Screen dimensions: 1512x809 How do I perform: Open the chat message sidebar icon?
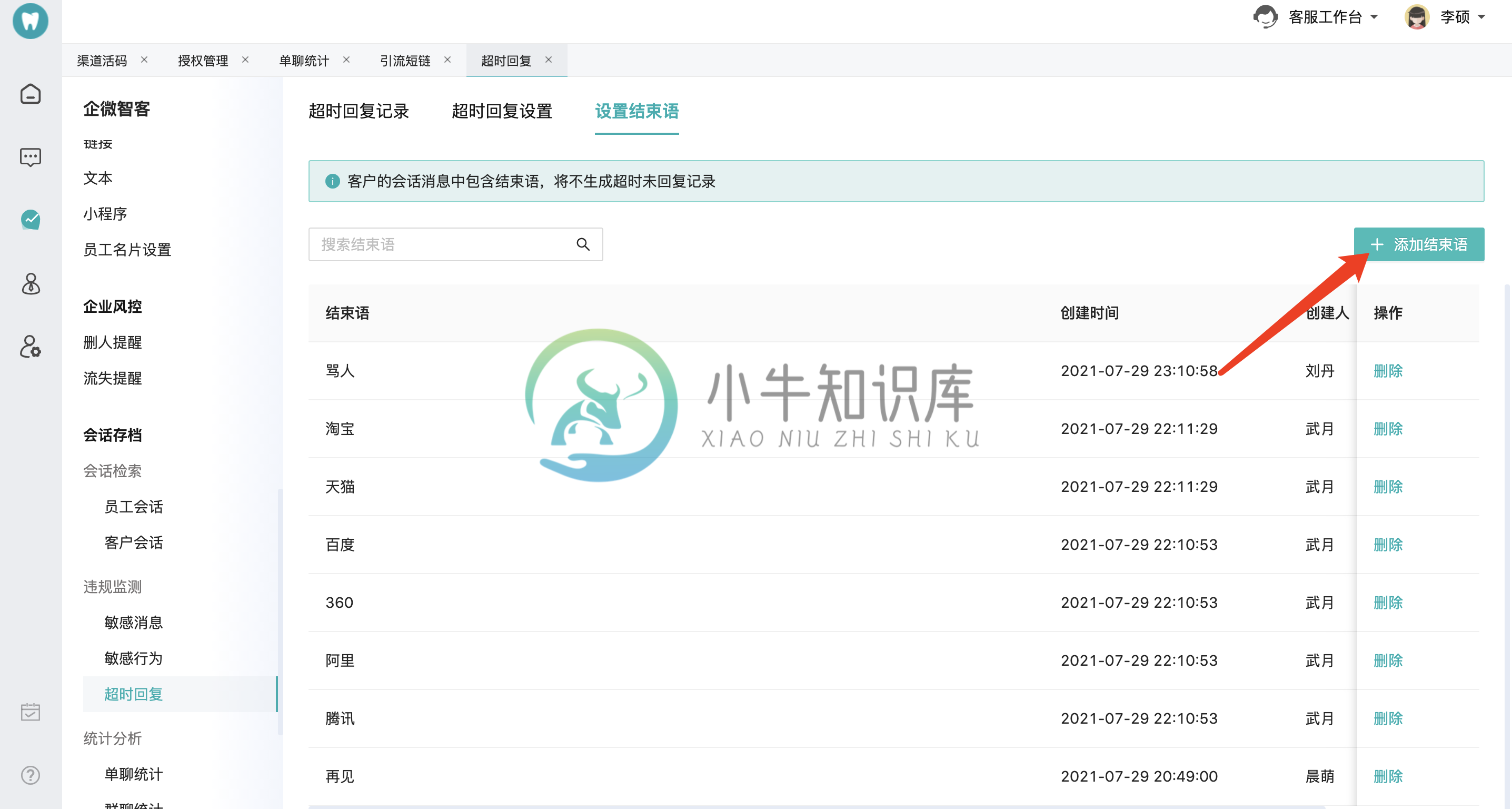(x=31, y=157)
